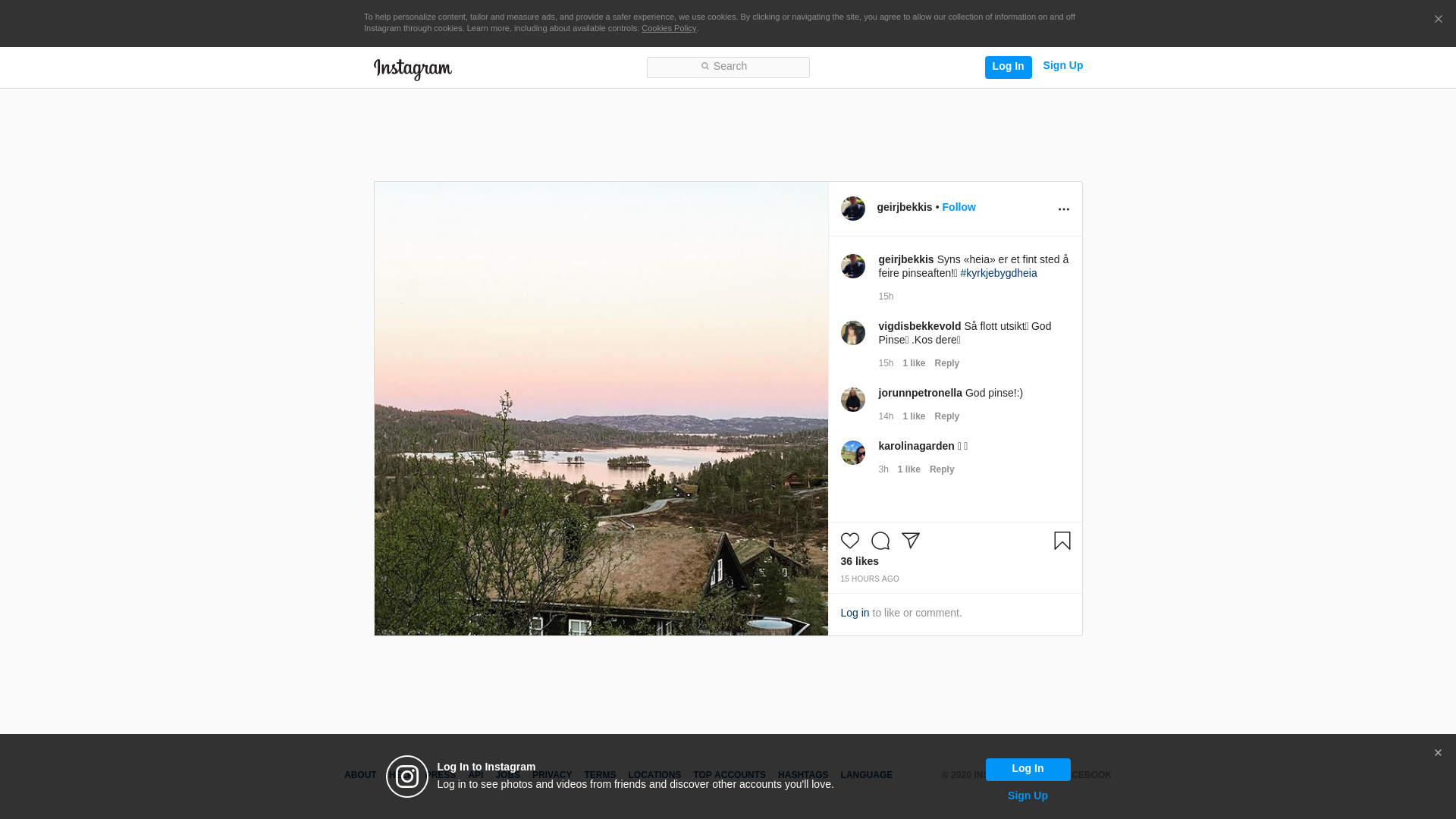Open hashtag #kyrkjebygdheia
The height and width of the screenshot is (819, 1456).
coord(998,273)
